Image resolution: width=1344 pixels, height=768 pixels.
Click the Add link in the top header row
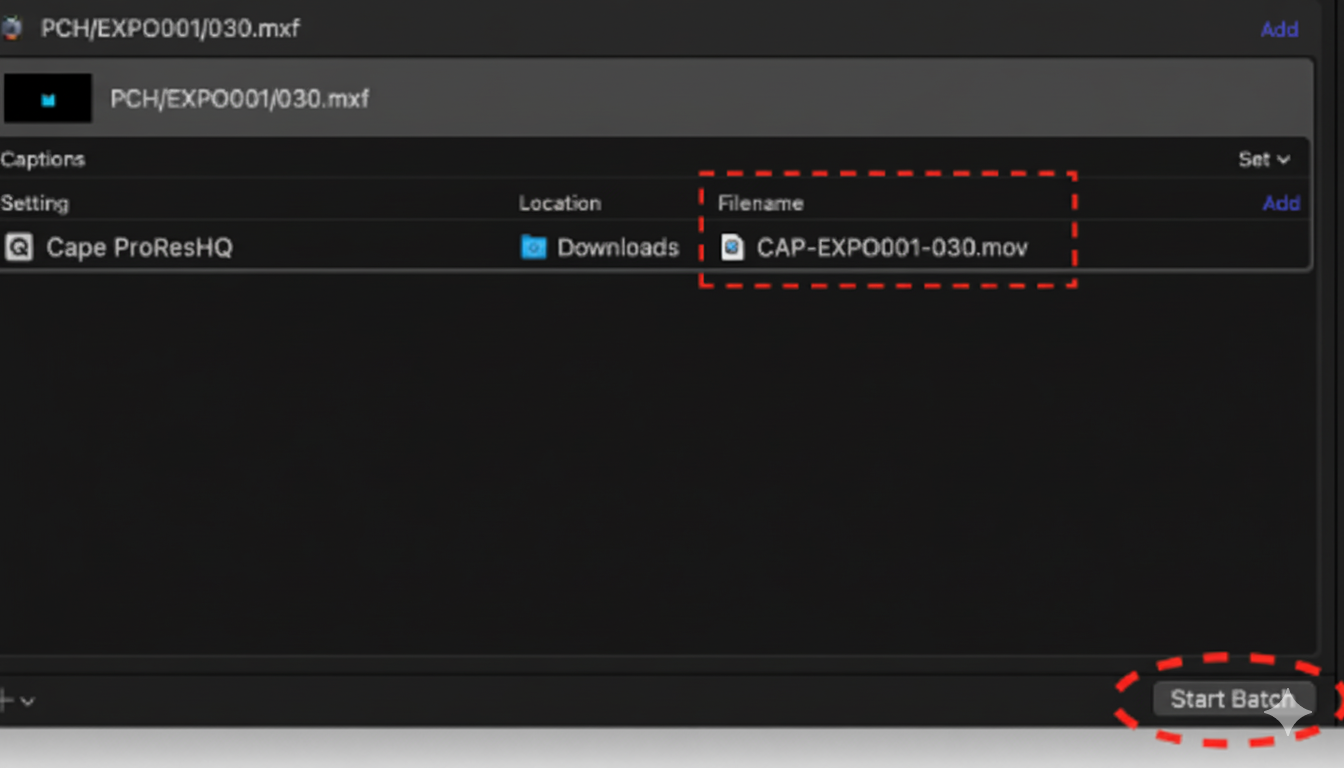click(x=1280, y=29)
